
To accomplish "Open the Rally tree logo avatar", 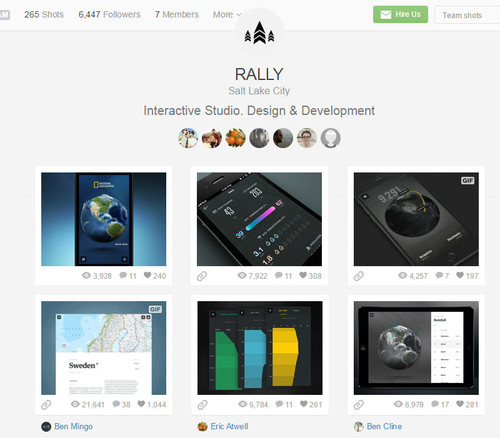I will coord(259,33).
